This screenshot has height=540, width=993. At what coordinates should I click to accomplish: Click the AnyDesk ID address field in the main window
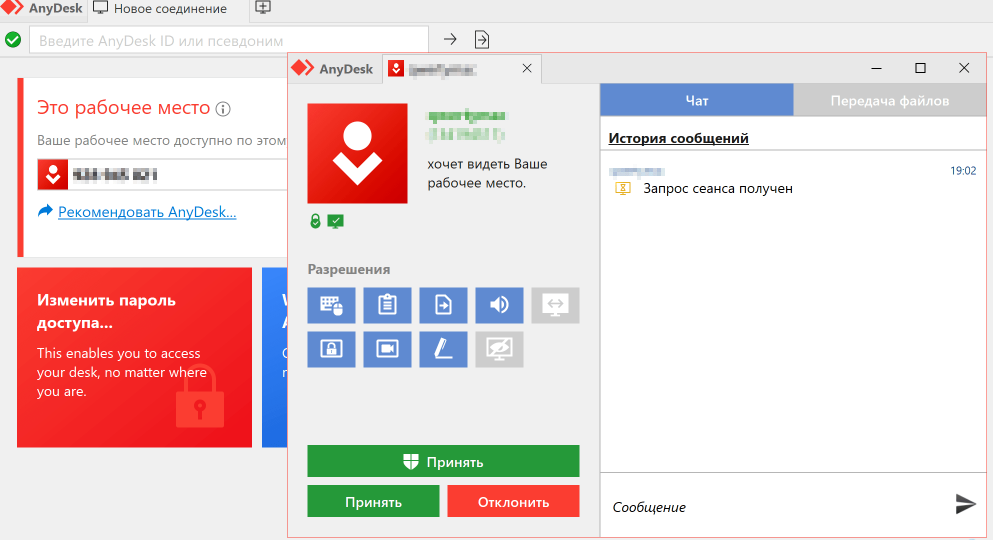pyautogui.click(x=229, y=41)
